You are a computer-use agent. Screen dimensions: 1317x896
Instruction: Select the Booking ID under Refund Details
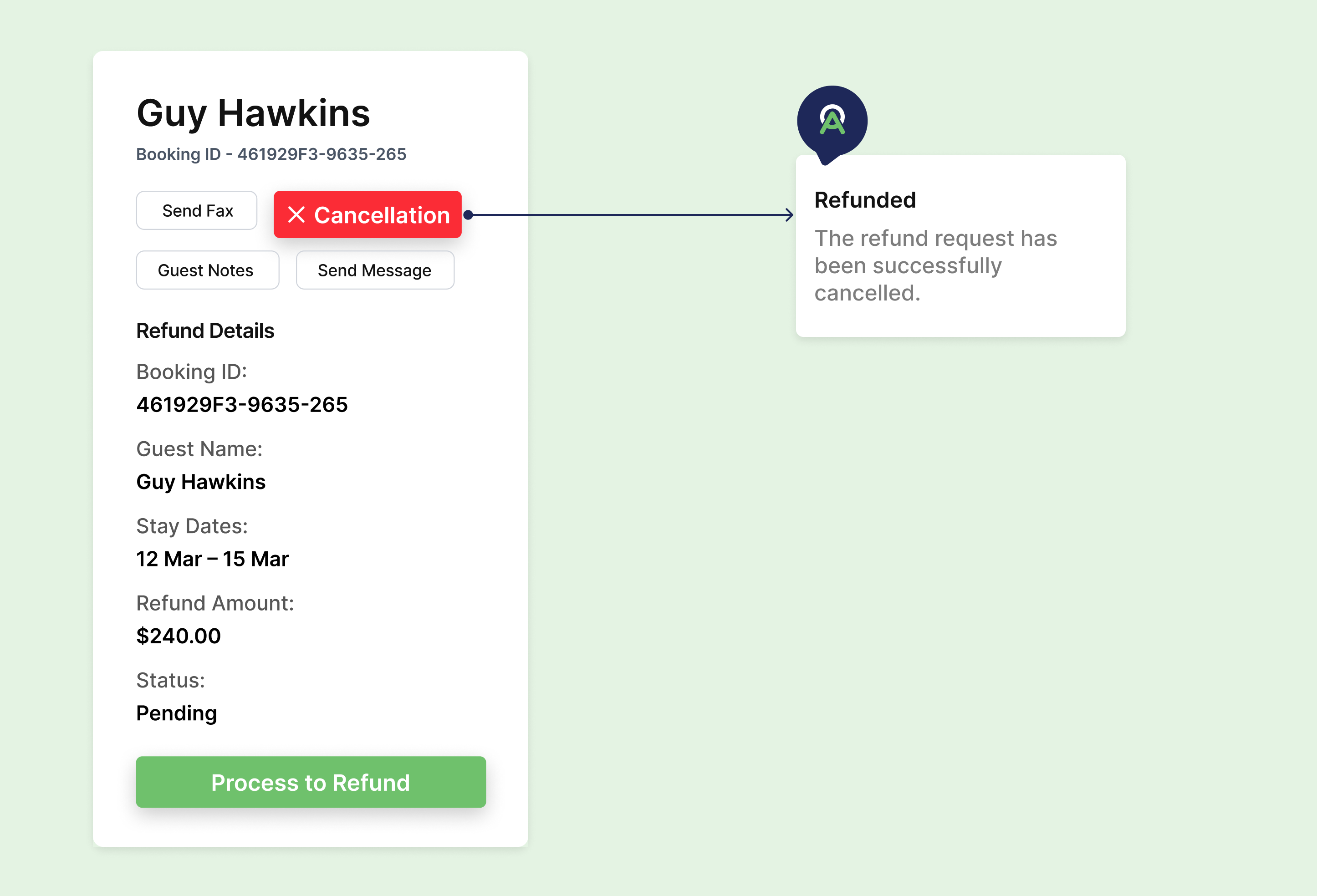click(x=242, y=404)
